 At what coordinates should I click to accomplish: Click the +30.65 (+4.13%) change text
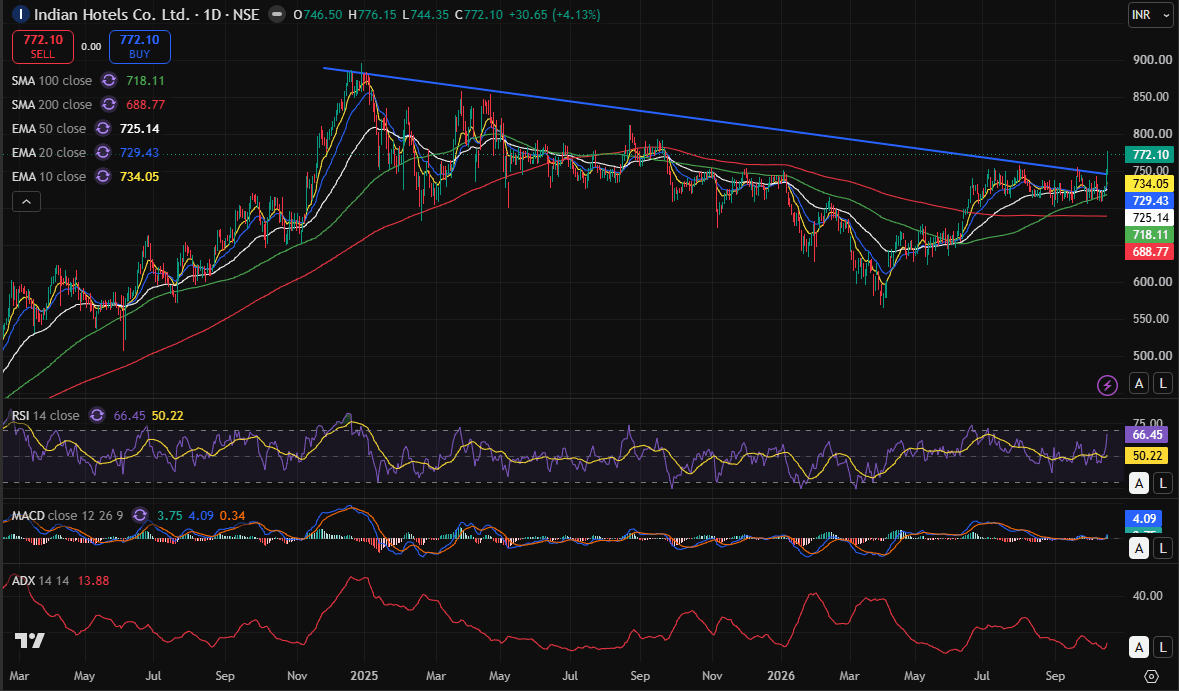[x=554, y=14]
